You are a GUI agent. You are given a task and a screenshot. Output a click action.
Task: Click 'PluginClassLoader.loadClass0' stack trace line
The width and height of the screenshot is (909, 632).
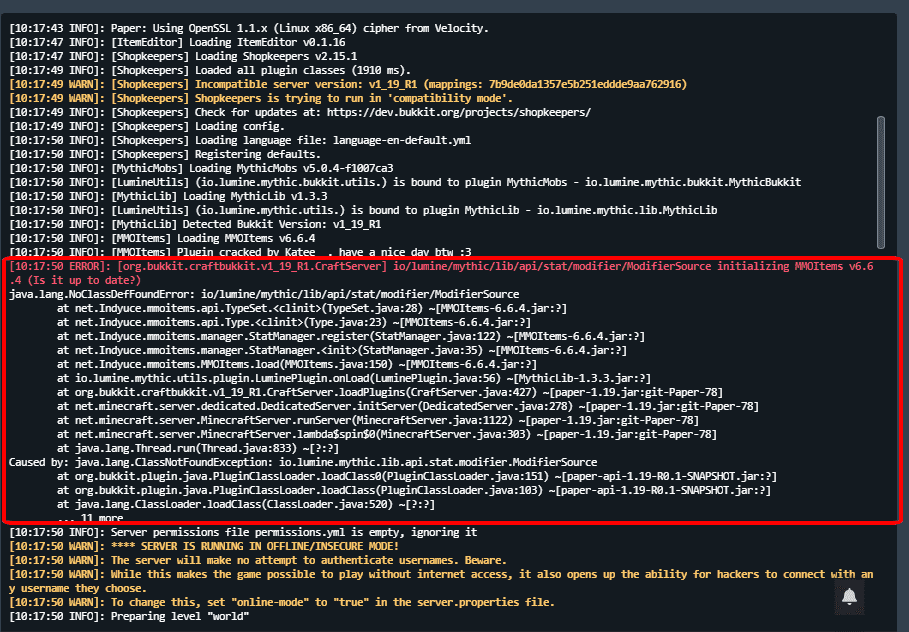pos(417,477)
